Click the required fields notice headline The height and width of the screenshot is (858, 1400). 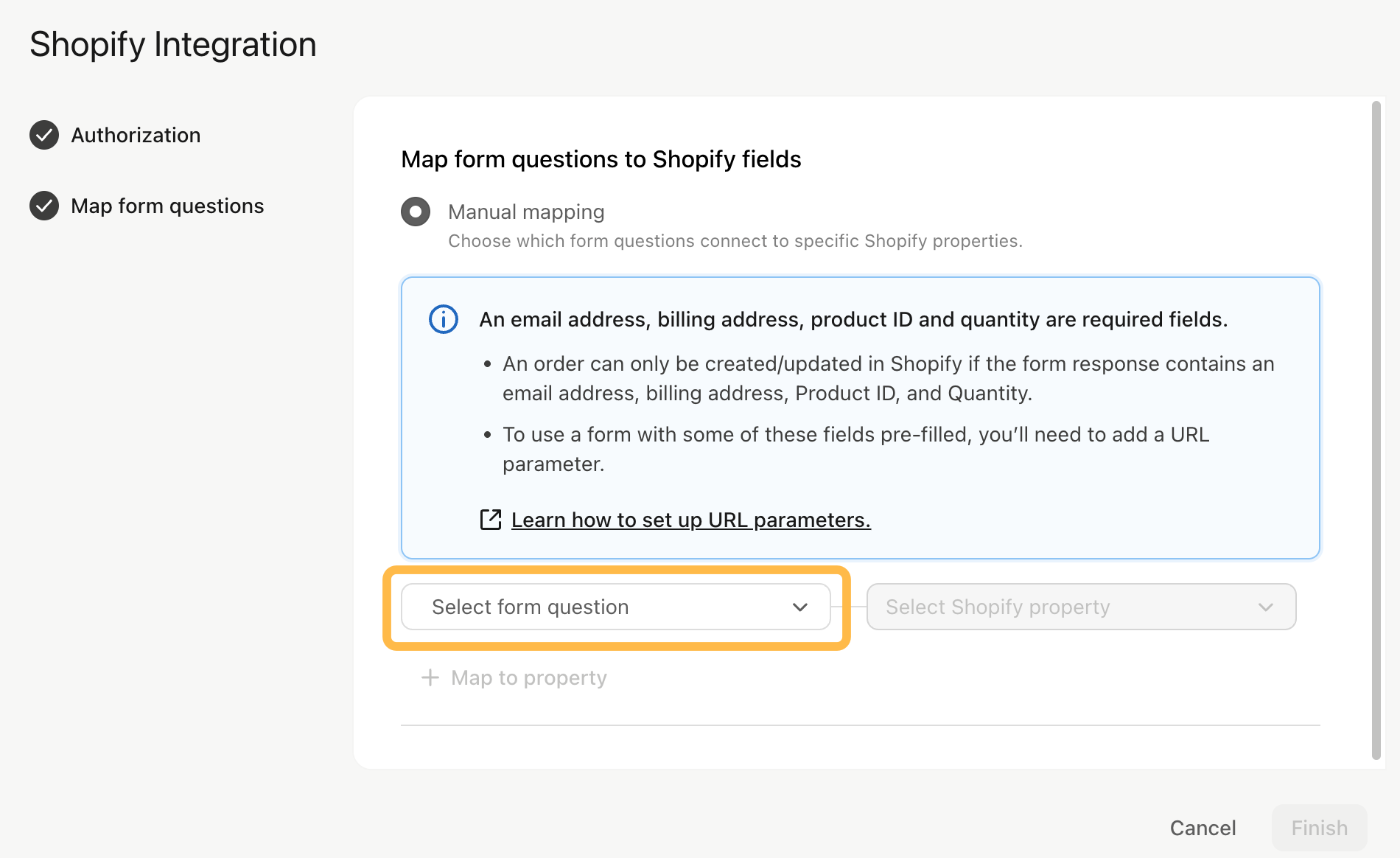(x=853, y=319)
